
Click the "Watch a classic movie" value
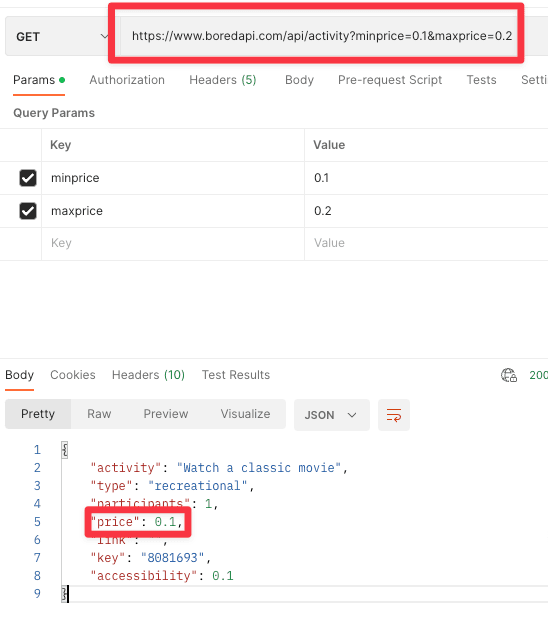point(259,468)
